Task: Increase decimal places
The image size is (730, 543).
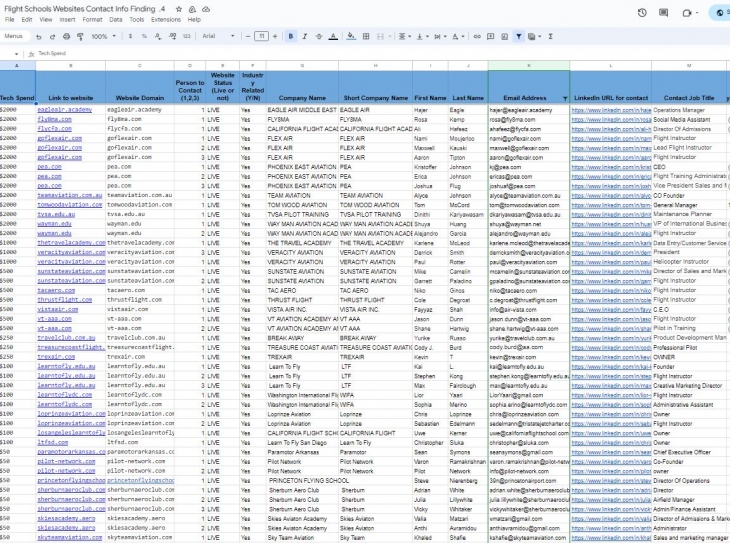Action: (172, 36)
